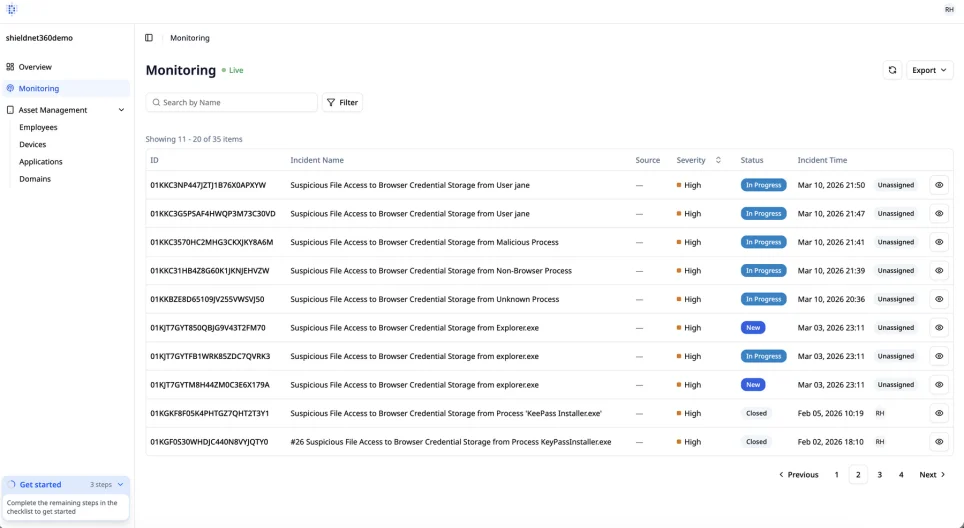Image resolution: width=964 pixels, height=528 pixels.
Task: Open eye icon for KeePass Installer.exe incident
Action: [939, 413]
